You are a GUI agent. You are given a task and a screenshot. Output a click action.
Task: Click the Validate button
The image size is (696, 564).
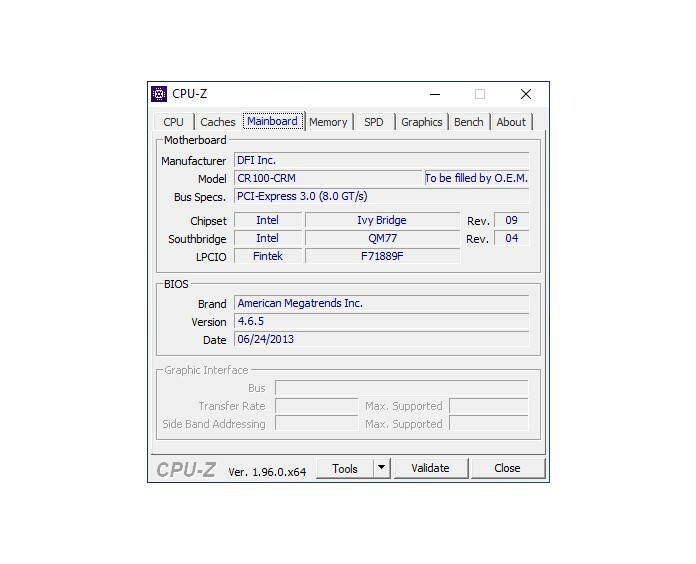[x=431, y=469]
